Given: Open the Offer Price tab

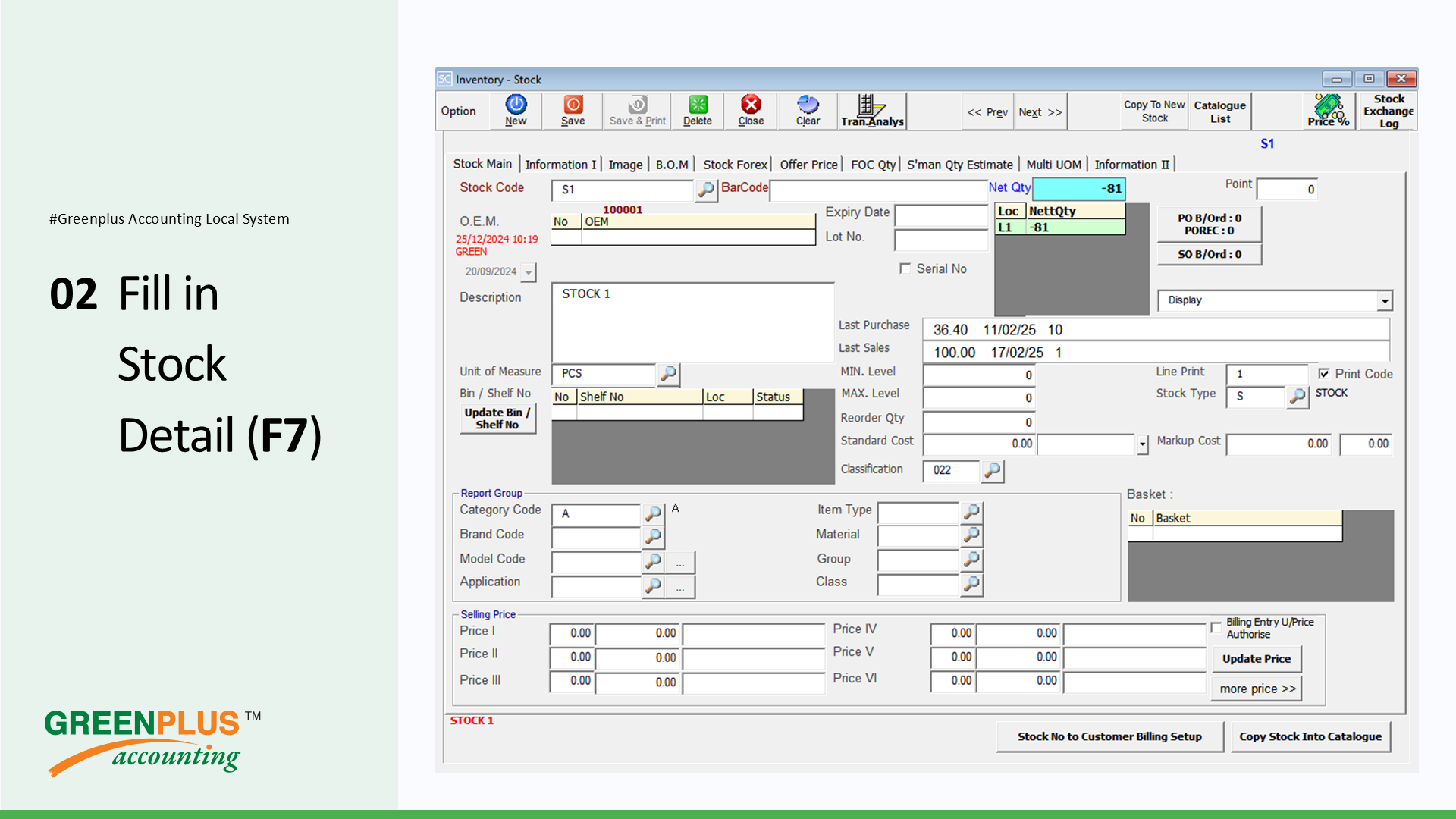Looking at the screenshot, I should coord(808,165).
